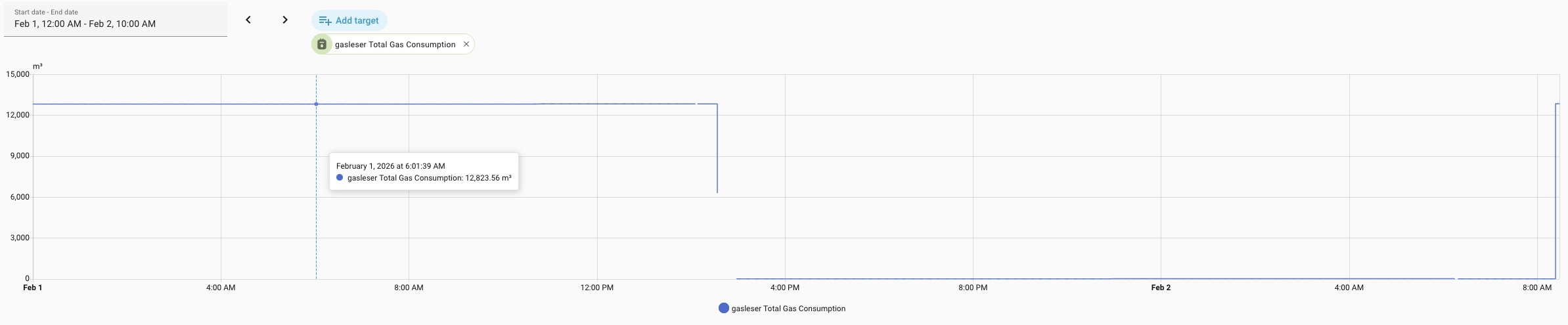Click the gasleser chip device icon

(322, 44)
